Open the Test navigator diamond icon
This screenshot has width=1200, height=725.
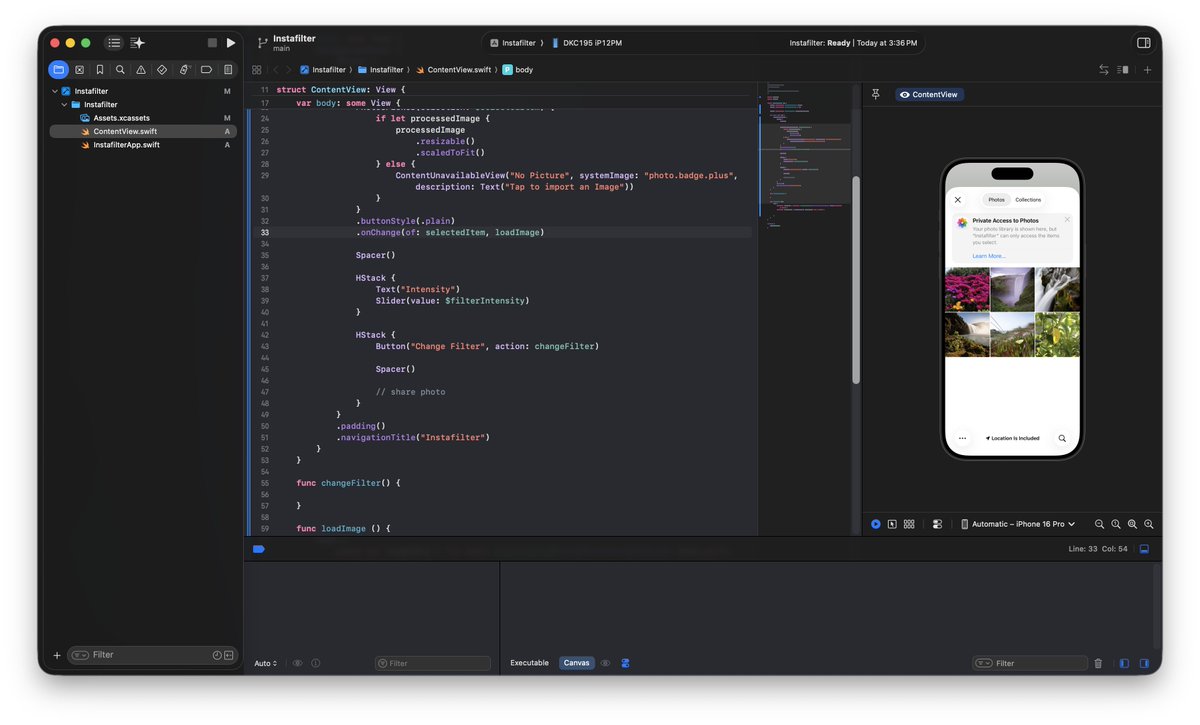(162, 70)
